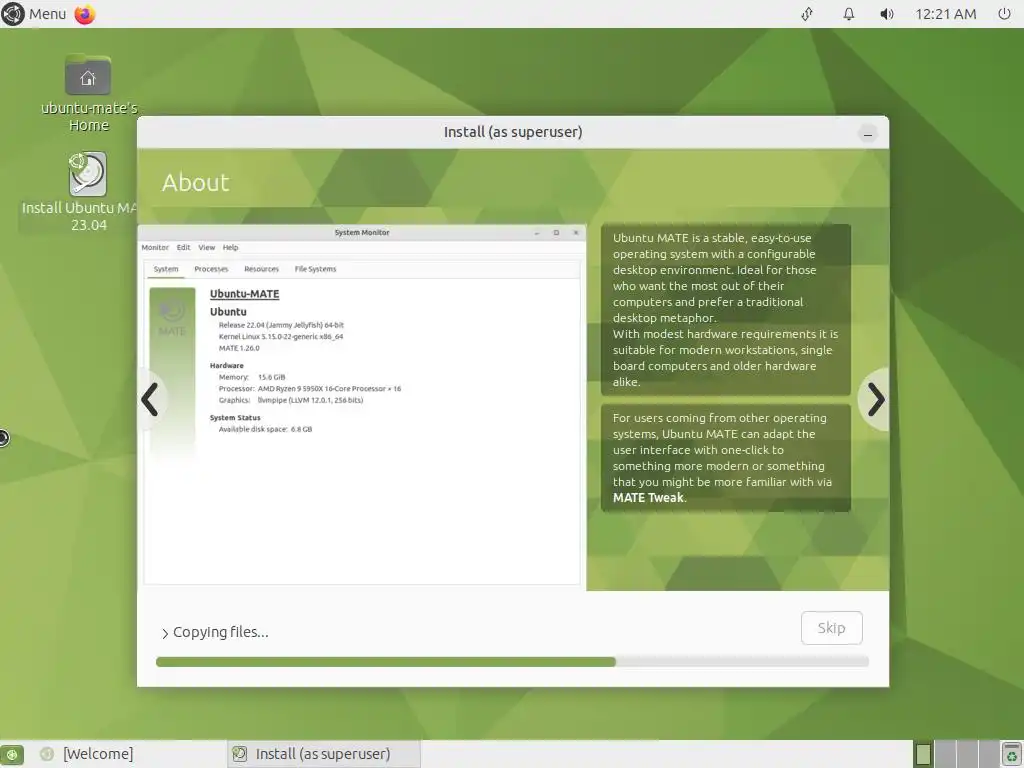Click the System Monitor screenshot in slideshow
The width and height of the screenshot is (1024, 768).
(x=362, y=408)
